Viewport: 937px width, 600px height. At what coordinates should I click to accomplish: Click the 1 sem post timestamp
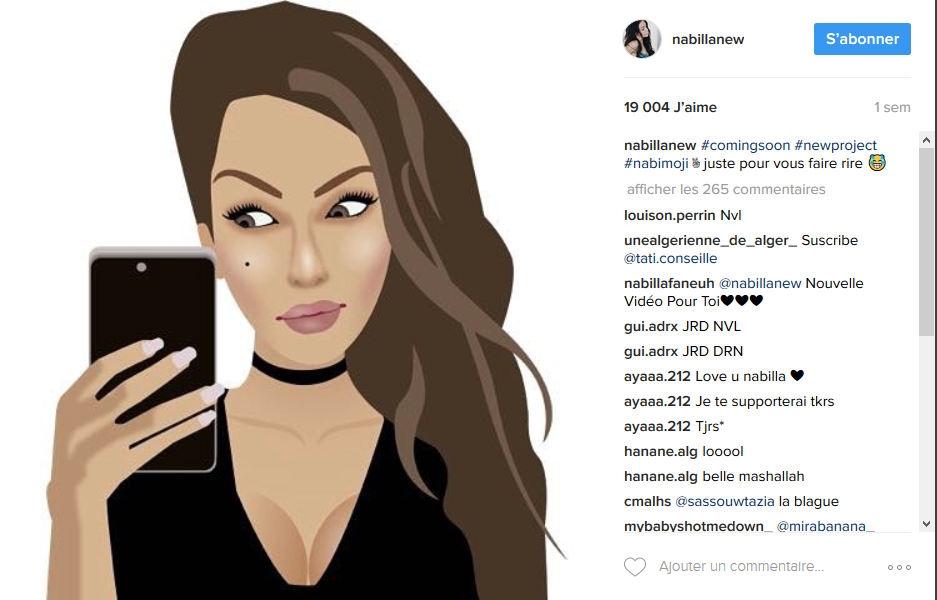[892, 108]
